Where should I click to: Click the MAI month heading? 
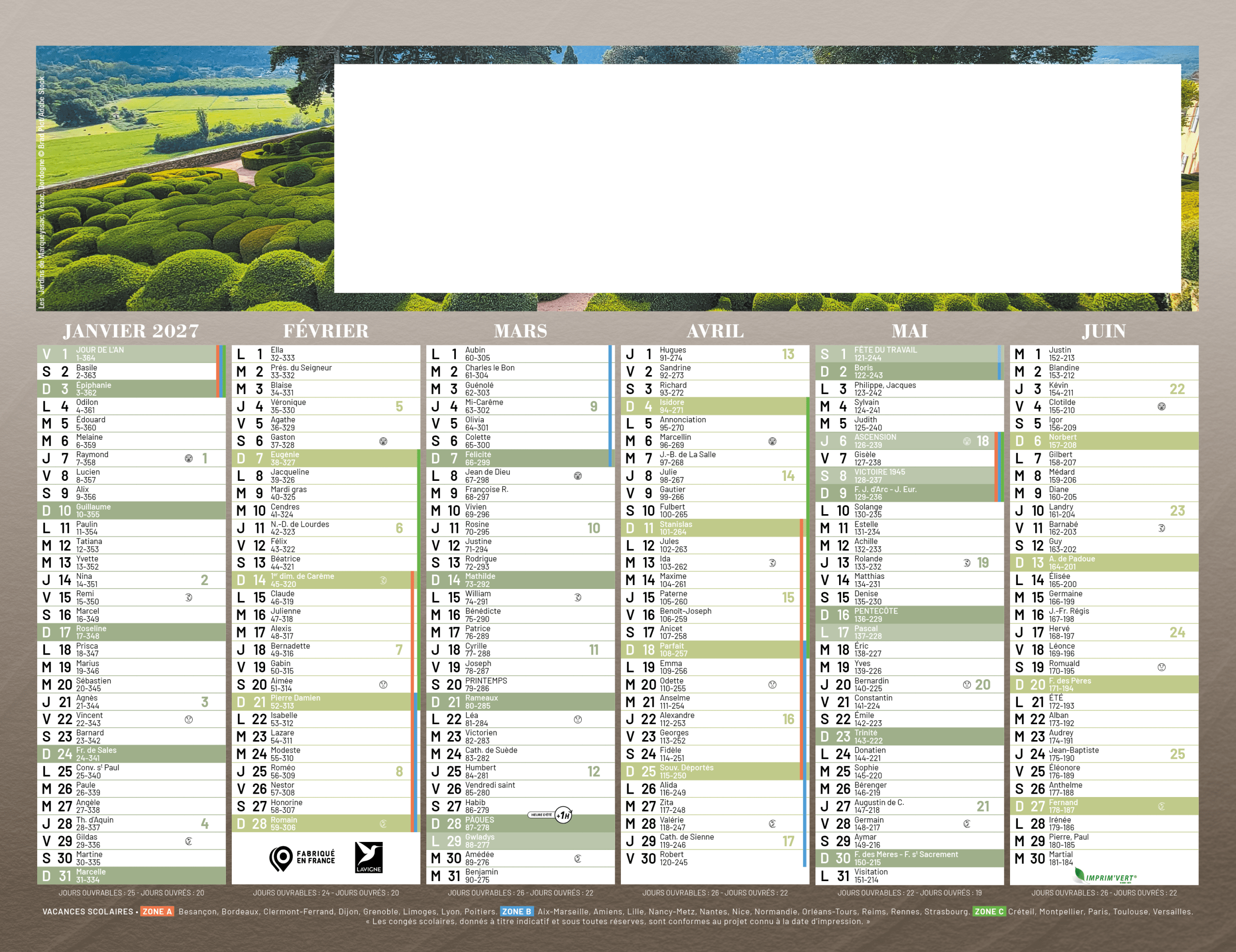coord(910,331)
